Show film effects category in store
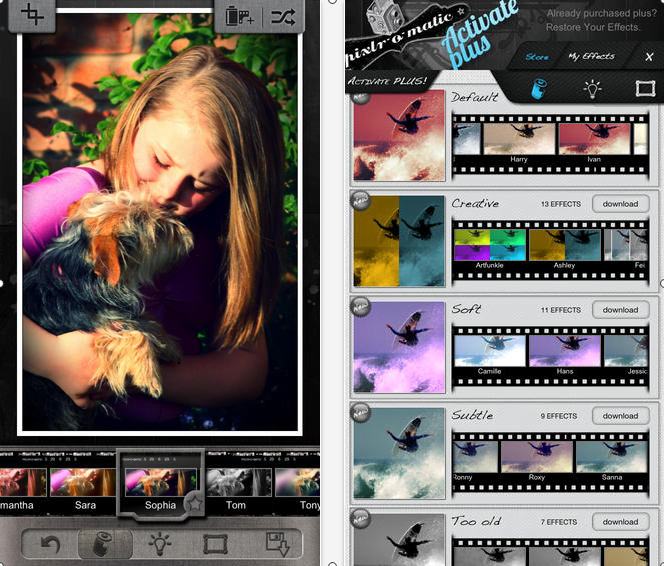Screen dimensions: 664x566 pyautogui.click(x=539, y=88)
